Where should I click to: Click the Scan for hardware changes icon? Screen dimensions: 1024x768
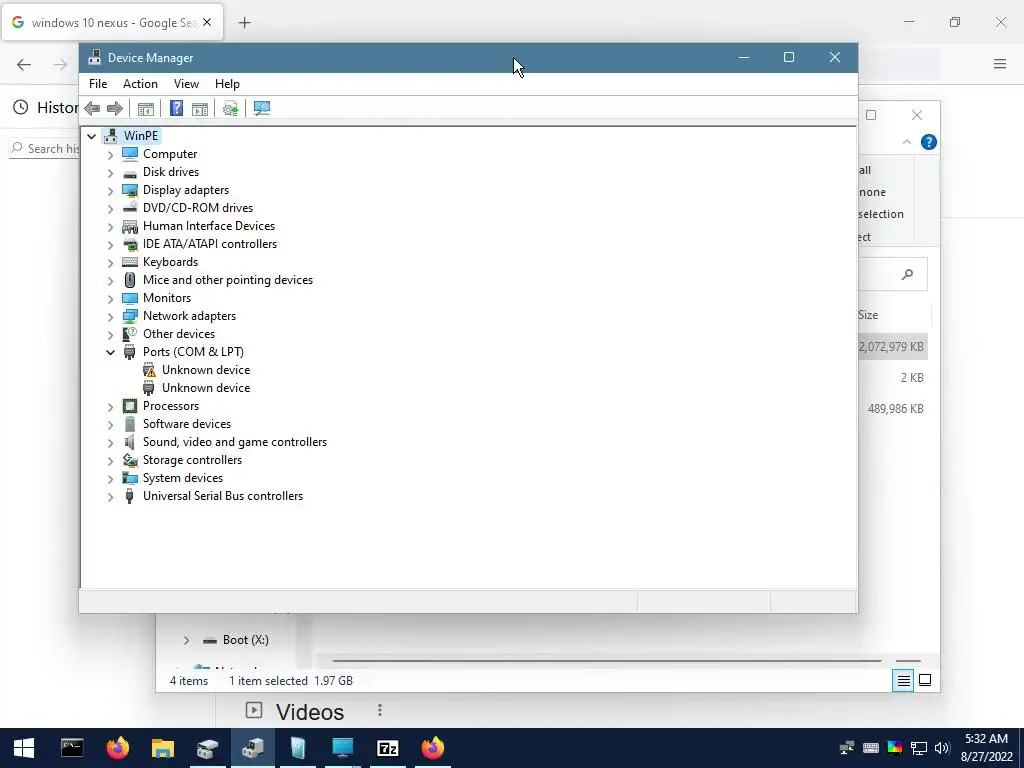click(x=262, y=108)
